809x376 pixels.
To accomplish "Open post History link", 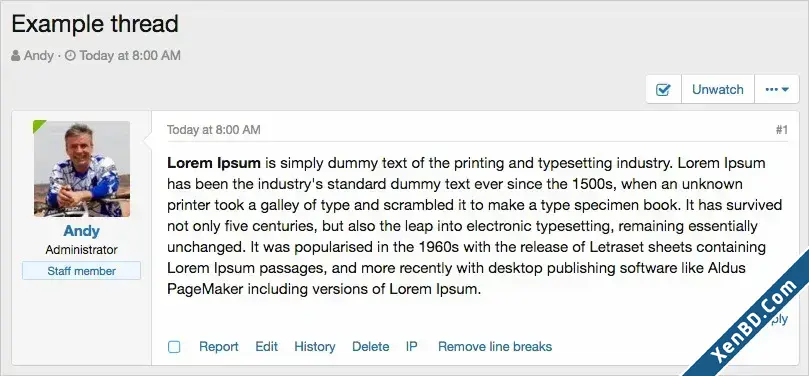I will coord(315,347).
